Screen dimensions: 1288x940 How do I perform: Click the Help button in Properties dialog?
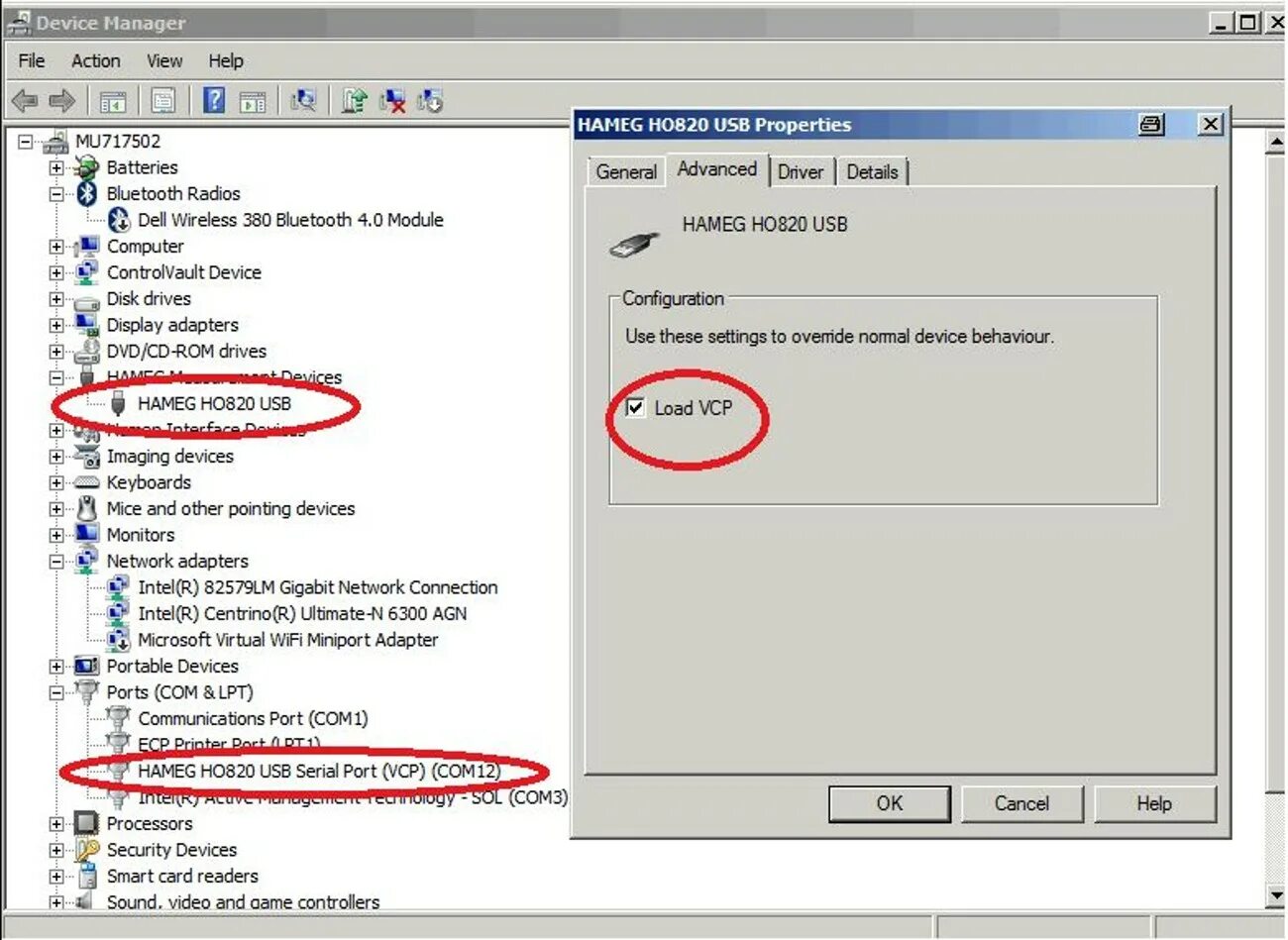pyautogui.click(x=1154, y=803)
